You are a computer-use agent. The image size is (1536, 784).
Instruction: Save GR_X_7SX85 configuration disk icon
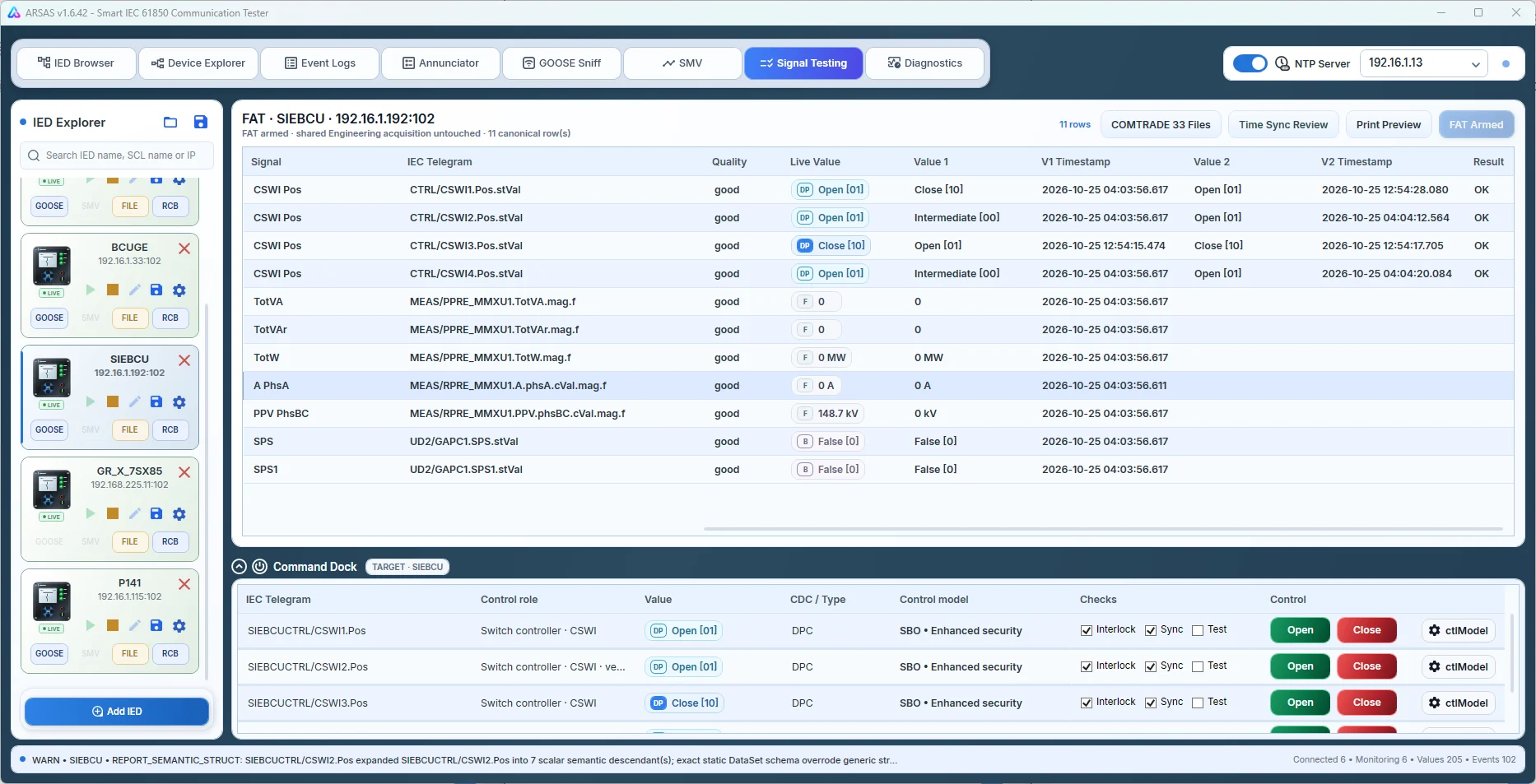point(156,513)
